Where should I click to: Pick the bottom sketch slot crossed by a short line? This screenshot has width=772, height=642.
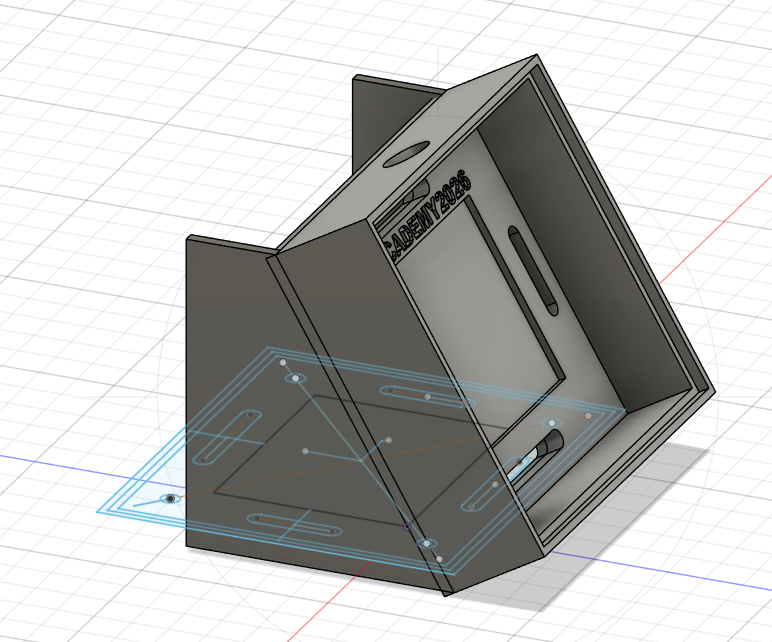pos(294,525)
